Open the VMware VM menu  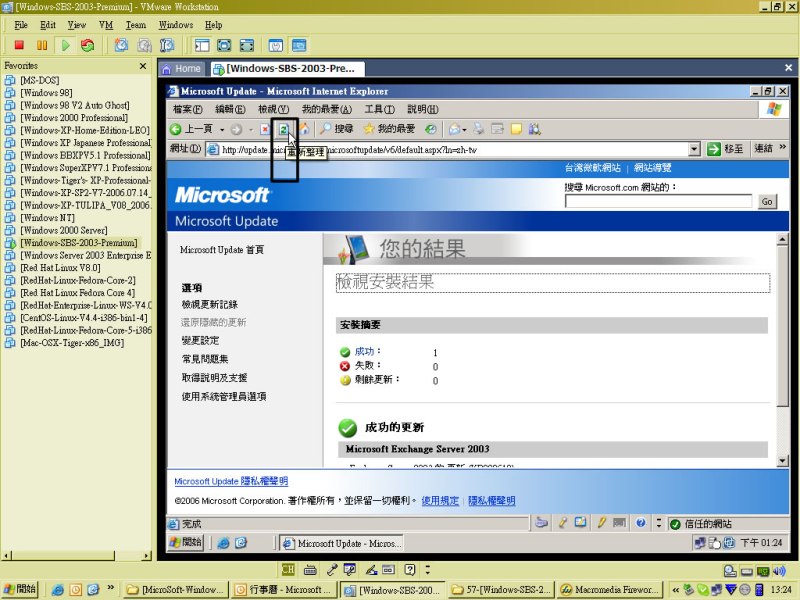[106, 25]
